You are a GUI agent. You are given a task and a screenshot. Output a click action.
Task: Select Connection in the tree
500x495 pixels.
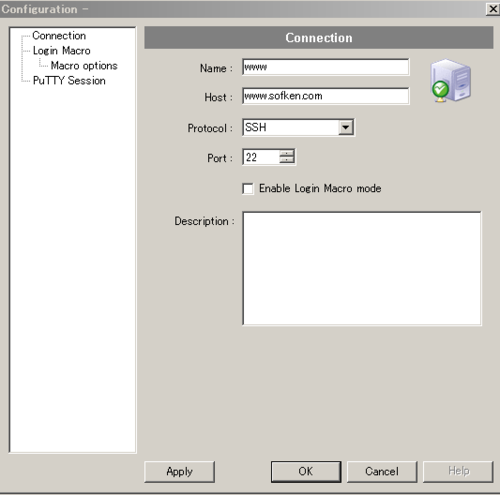click(59, 36)
